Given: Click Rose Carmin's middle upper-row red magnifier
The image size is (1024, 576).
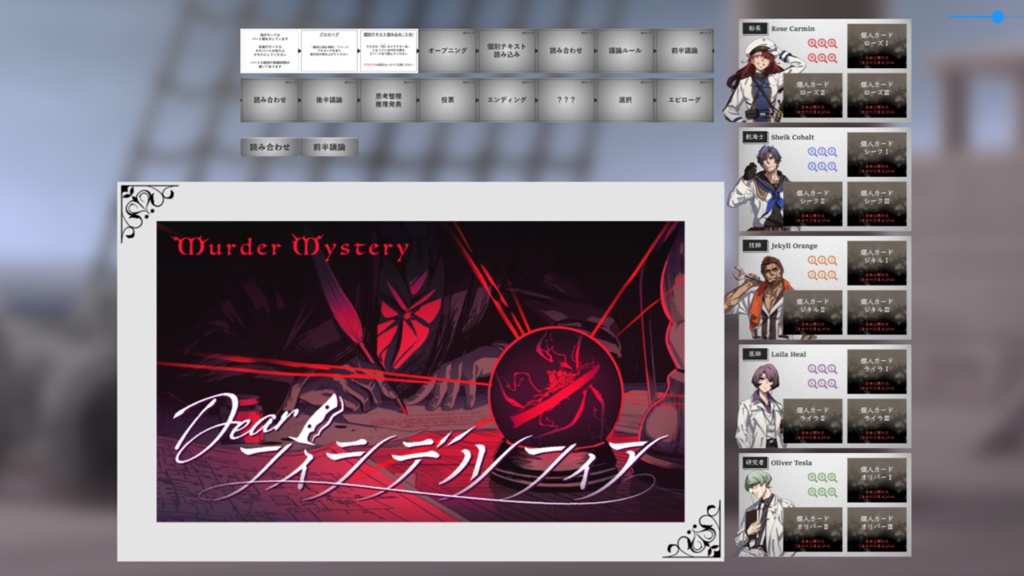Looking at the screenshot, I should pos(822,44).
